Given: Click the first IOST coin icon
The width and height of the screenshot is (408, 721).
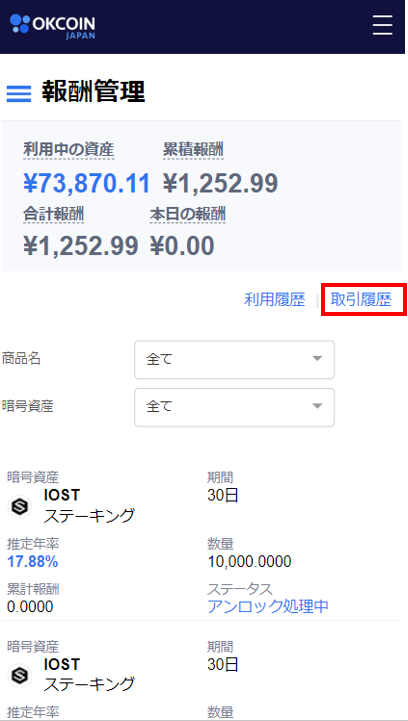Looking at the screenshot, I should click(20, 506).
